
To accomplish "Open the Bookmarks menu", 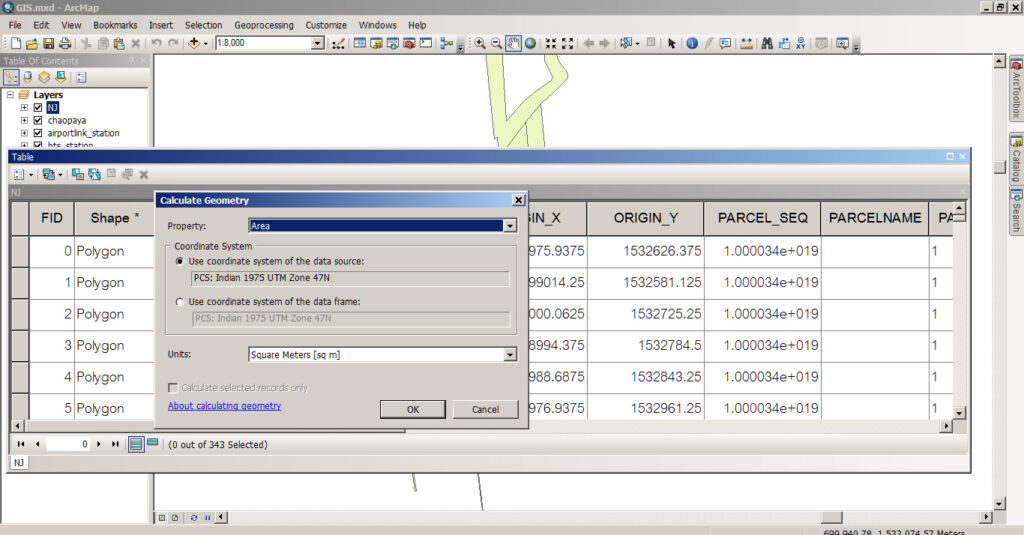I will coord(115,25).
